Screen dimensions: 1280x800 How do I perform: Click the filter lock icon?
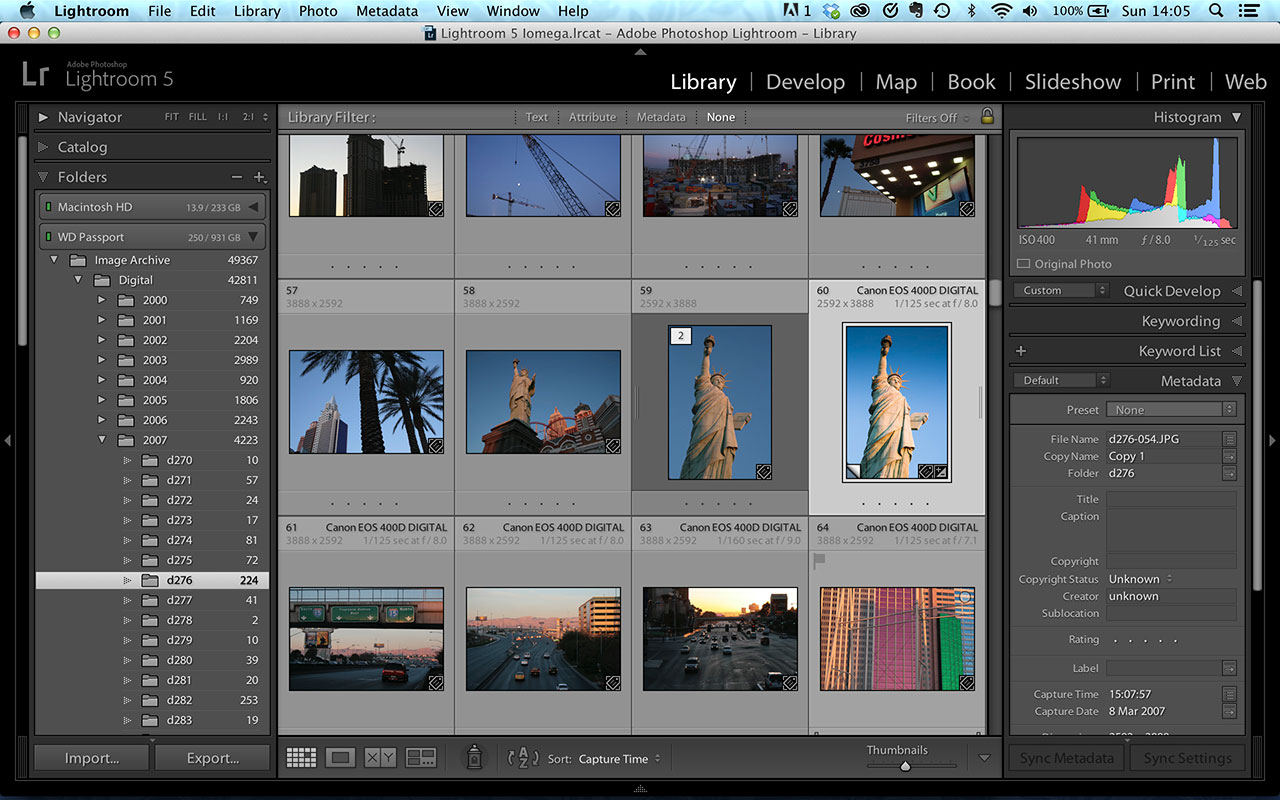pyautogui.click(x=987, y=117)
